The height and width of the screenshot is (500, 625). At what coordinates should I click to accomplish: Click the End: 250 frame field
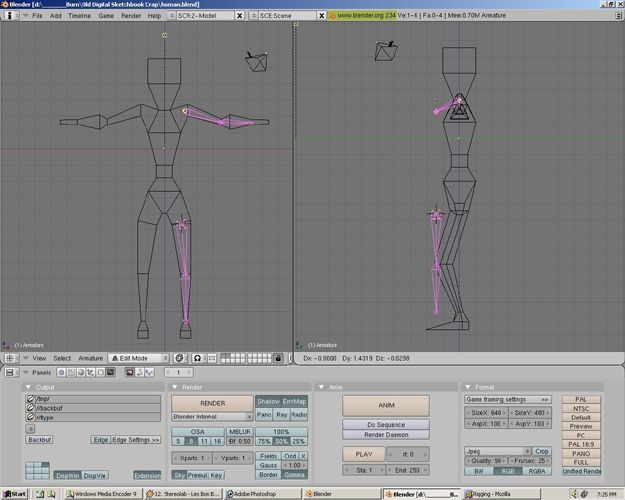click(x=407, y=470)
